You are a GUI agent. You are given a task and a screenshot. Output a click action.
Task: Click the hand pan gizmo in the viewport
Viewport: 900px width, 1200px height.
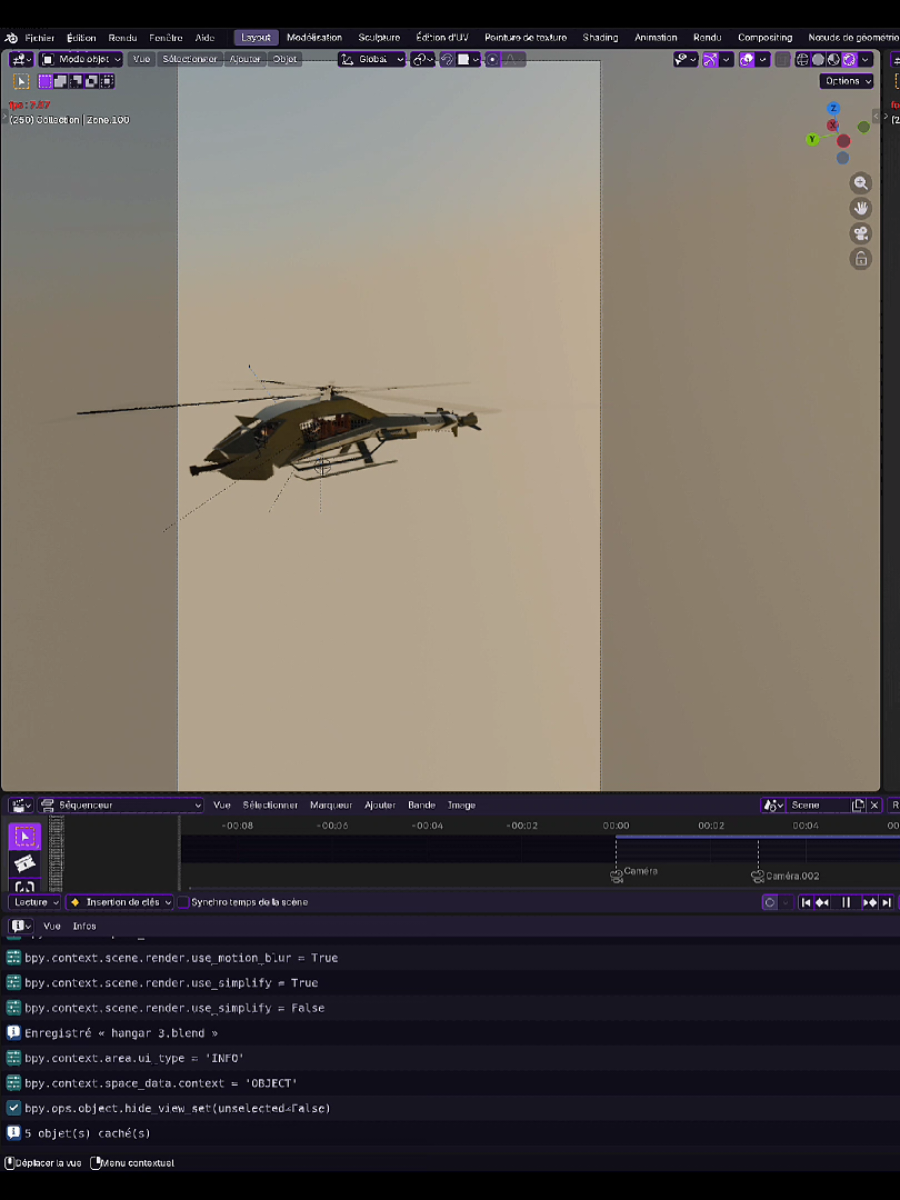pos(861,208)
